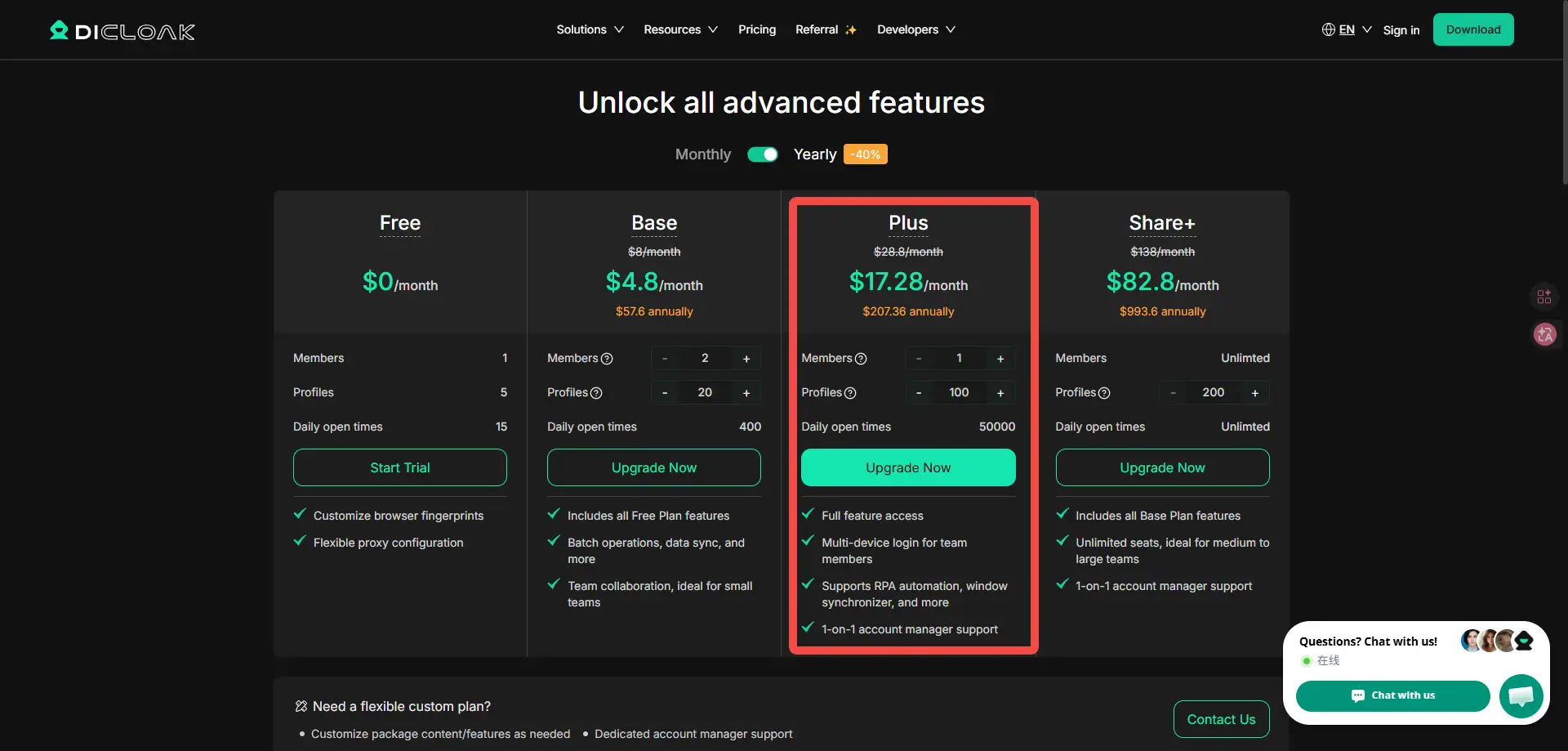This screenshot has width=1568, height=751.
Task: Click Upgrade Now in Plus plan
Action: (908, 467)
